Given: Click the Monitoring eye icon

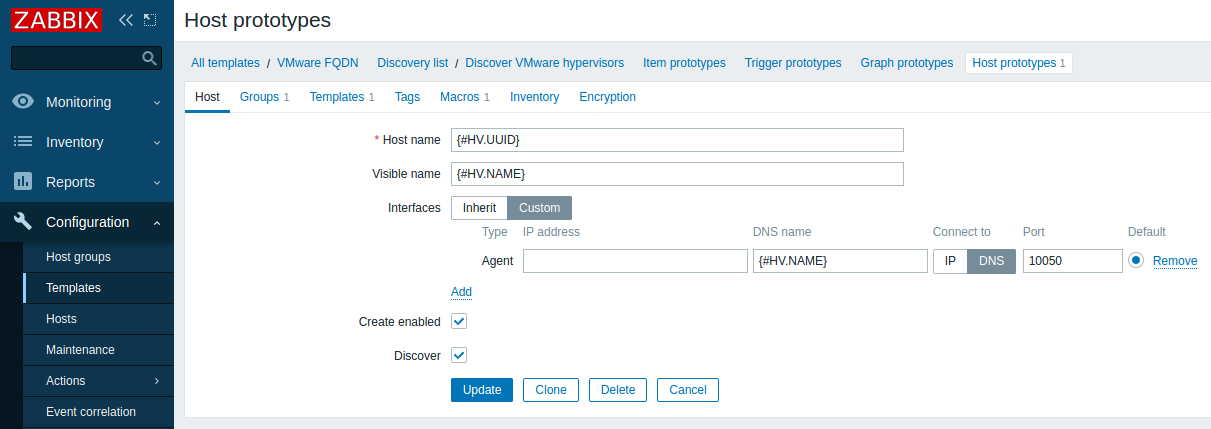Looking at the screenshot, I should (23, 102).
